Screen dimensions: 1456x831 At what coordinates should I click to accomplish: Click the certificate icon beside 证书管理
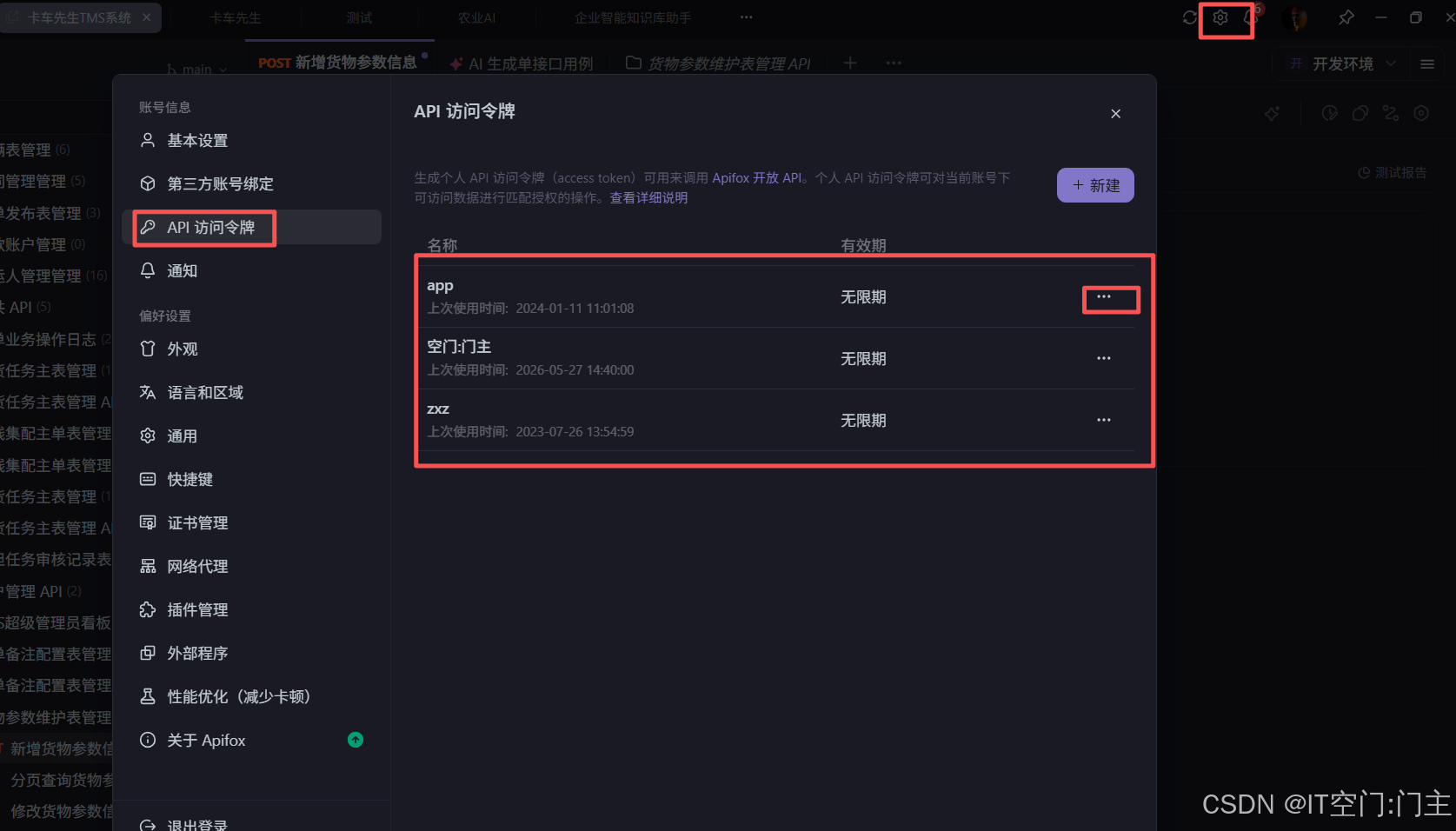(x=148, y=522)
